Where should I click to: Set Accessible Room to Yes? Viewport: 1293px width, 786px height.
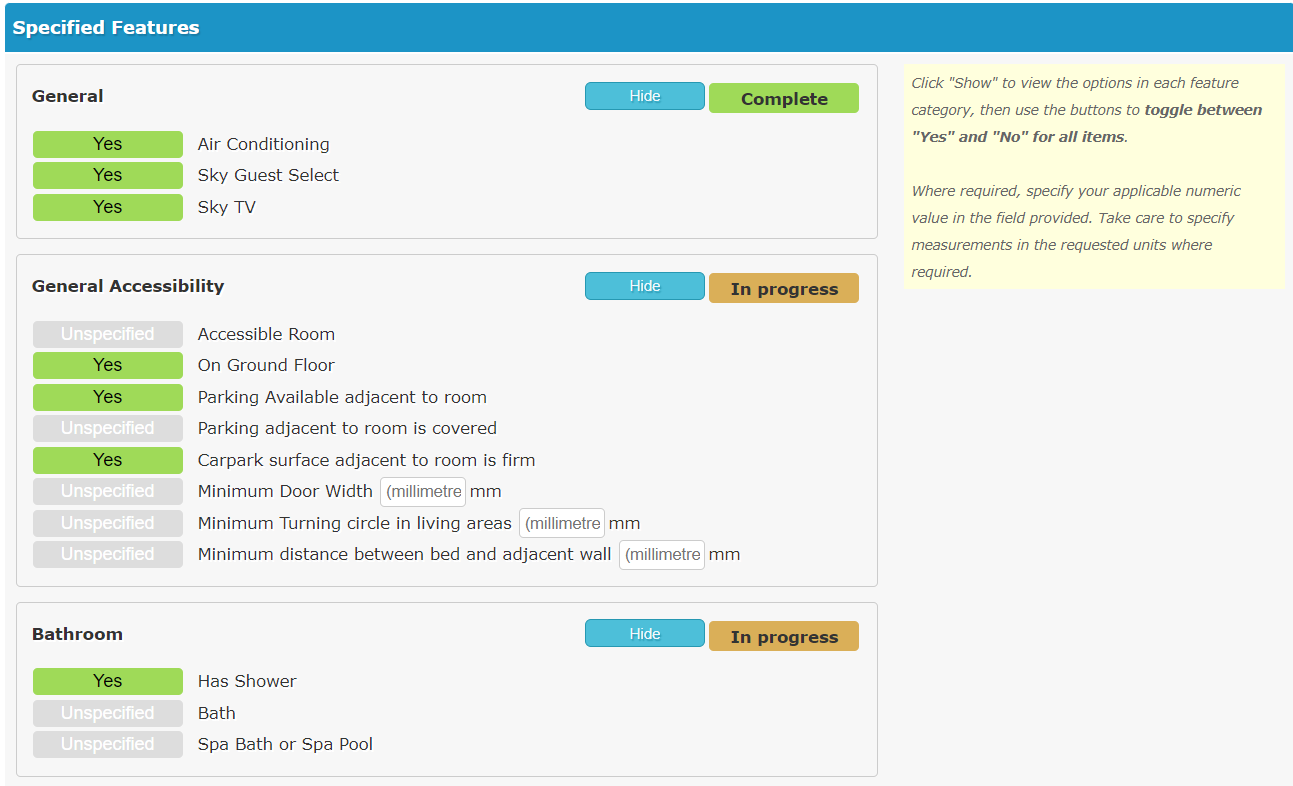tap(107, 334)
